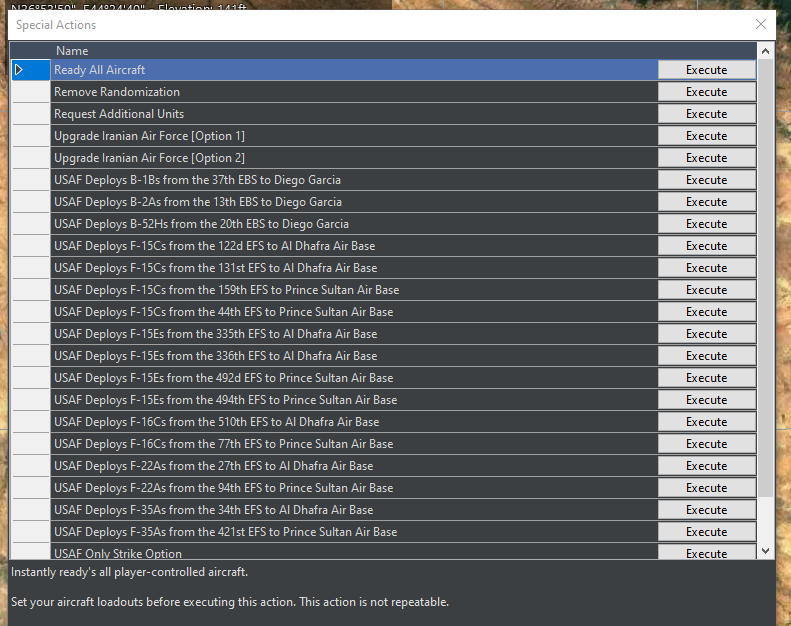Select F-22As from the 27th EFS row
Image resolution: width=791 pixels, height=626 pixels.
pos(354,466)
